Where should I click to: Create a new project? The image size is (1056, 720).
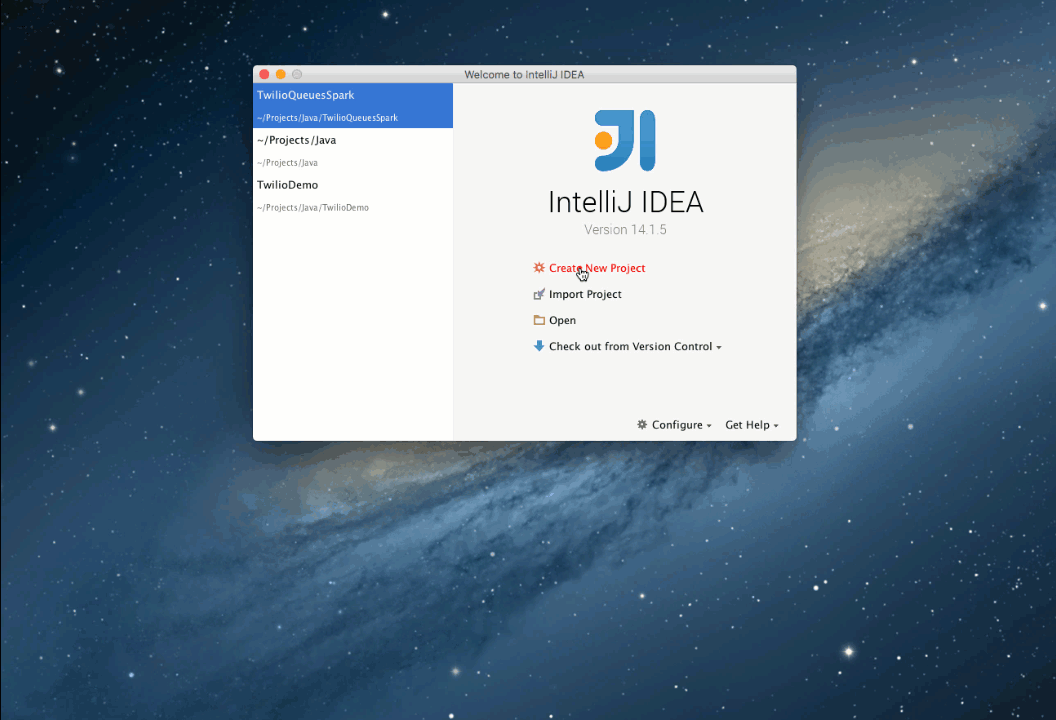coord(597,268)
